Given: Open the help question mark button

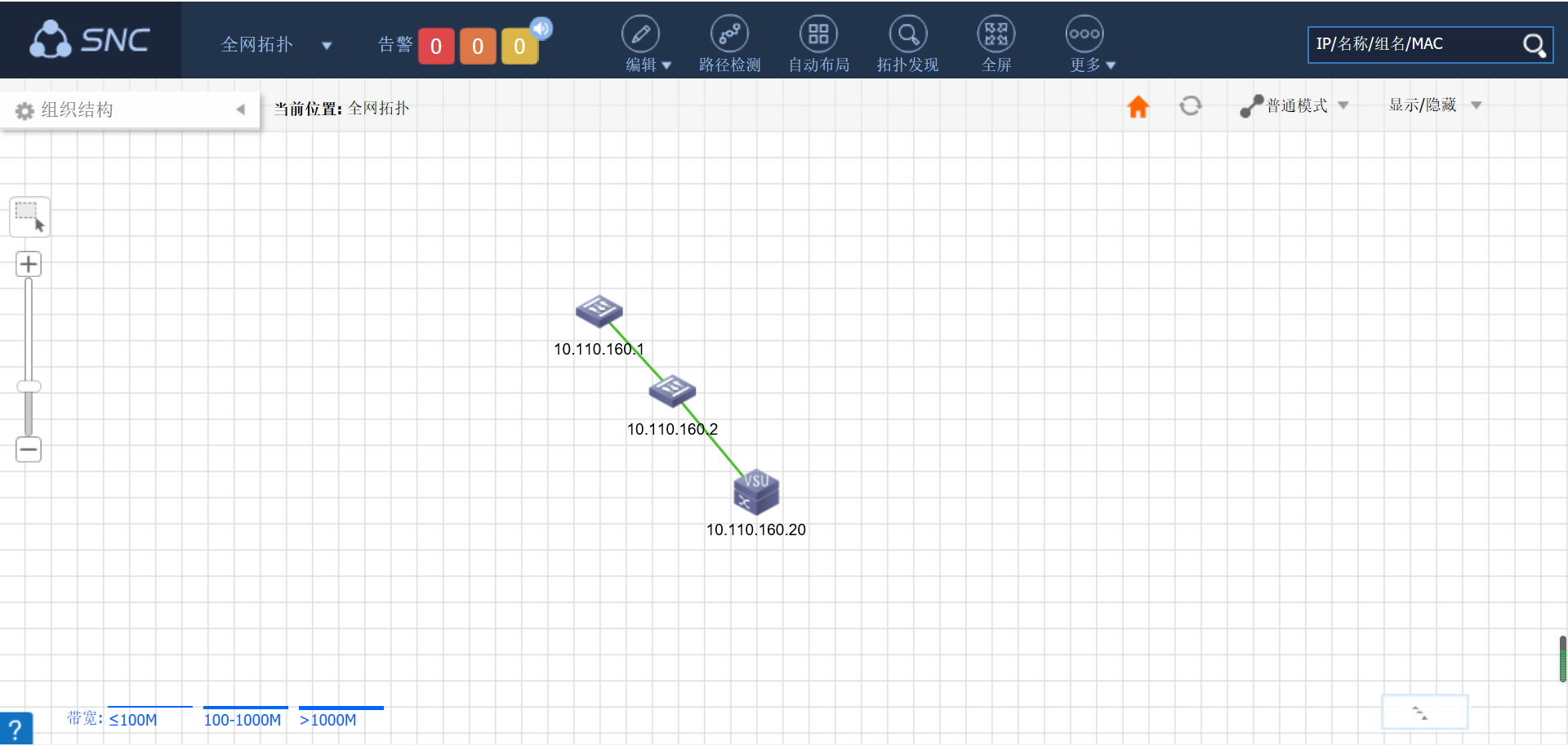Looking at the screenshot, I should pos(16,729).
